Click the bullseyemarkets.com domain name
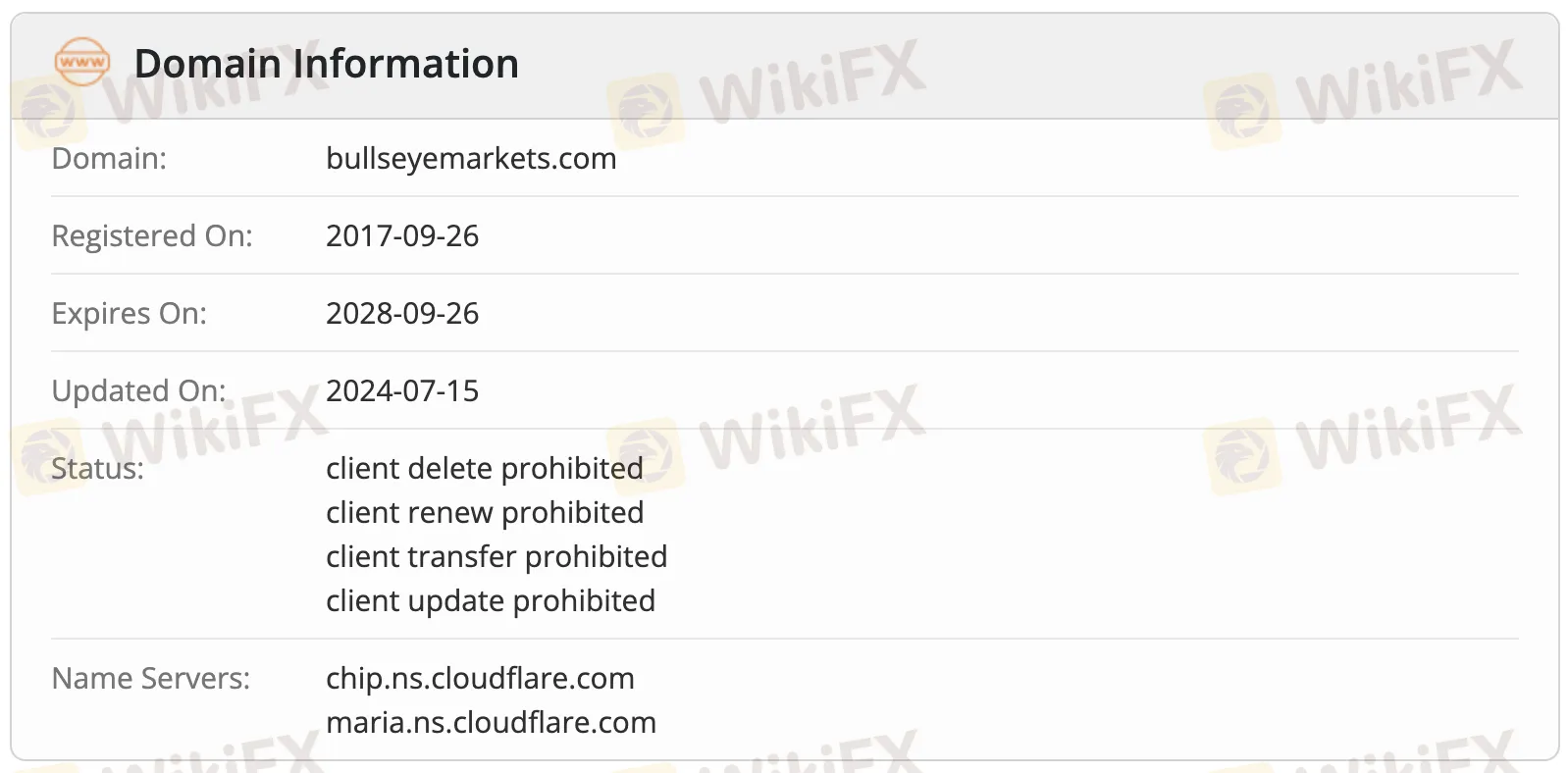1568x773 pixels. click(471, 158)
